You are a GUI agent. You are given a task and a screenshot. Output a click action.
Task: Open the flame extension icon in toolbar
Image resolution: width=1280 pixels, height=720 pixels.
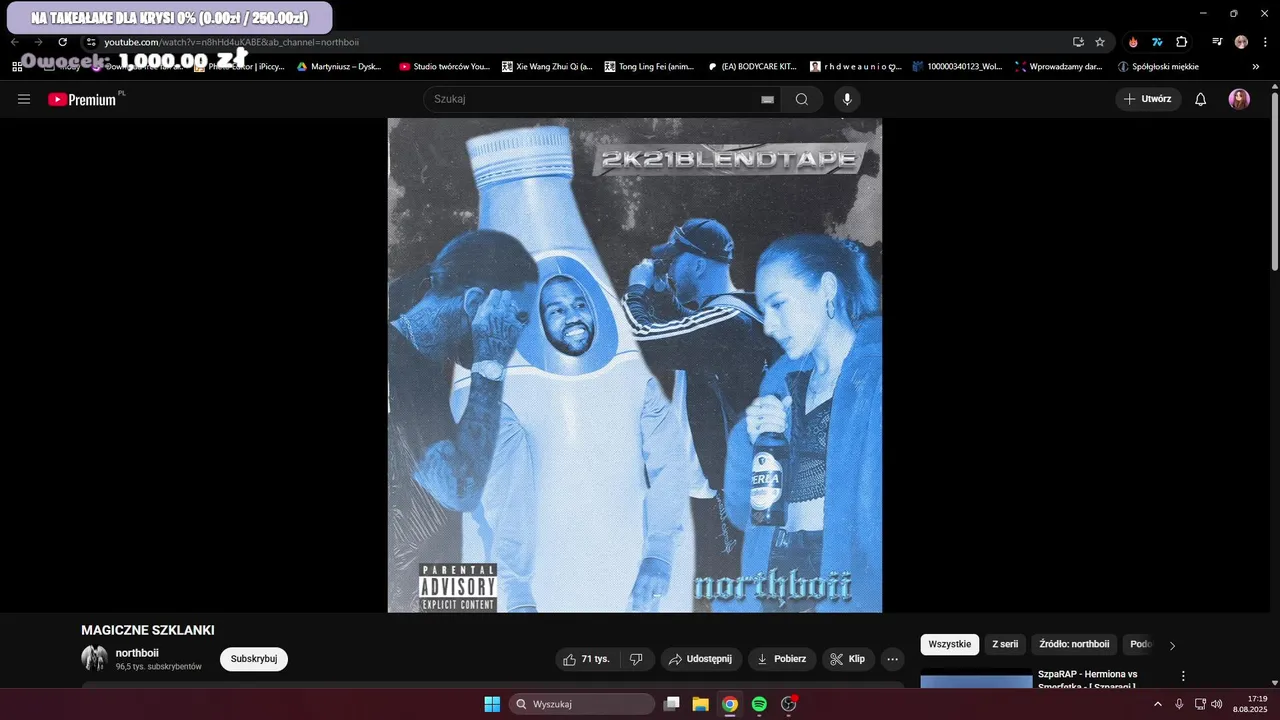tap(1133, 42)
